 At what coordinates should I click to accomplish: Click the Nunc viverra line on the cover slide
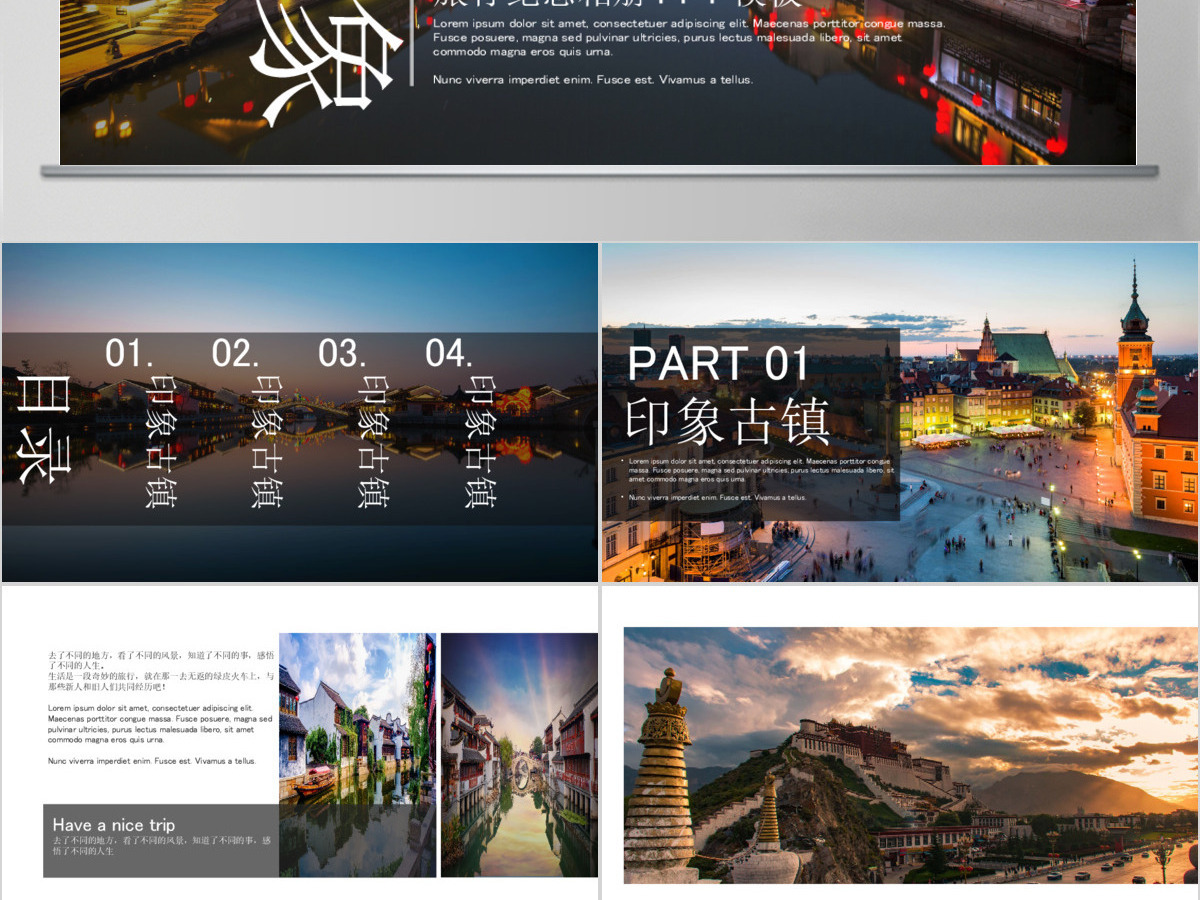(x=593, y=79)
